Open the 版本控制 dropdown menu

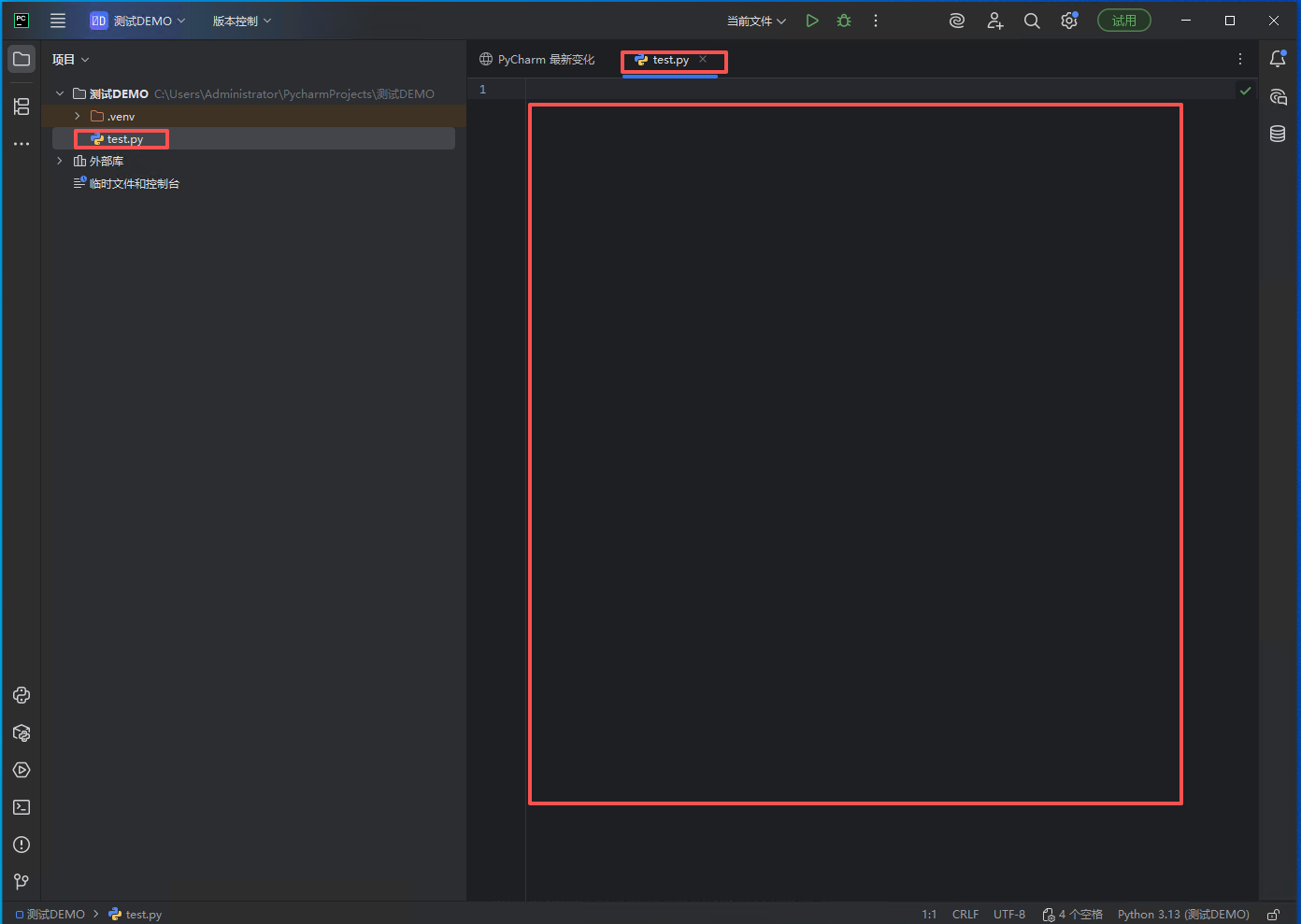[x=241, y=21]
